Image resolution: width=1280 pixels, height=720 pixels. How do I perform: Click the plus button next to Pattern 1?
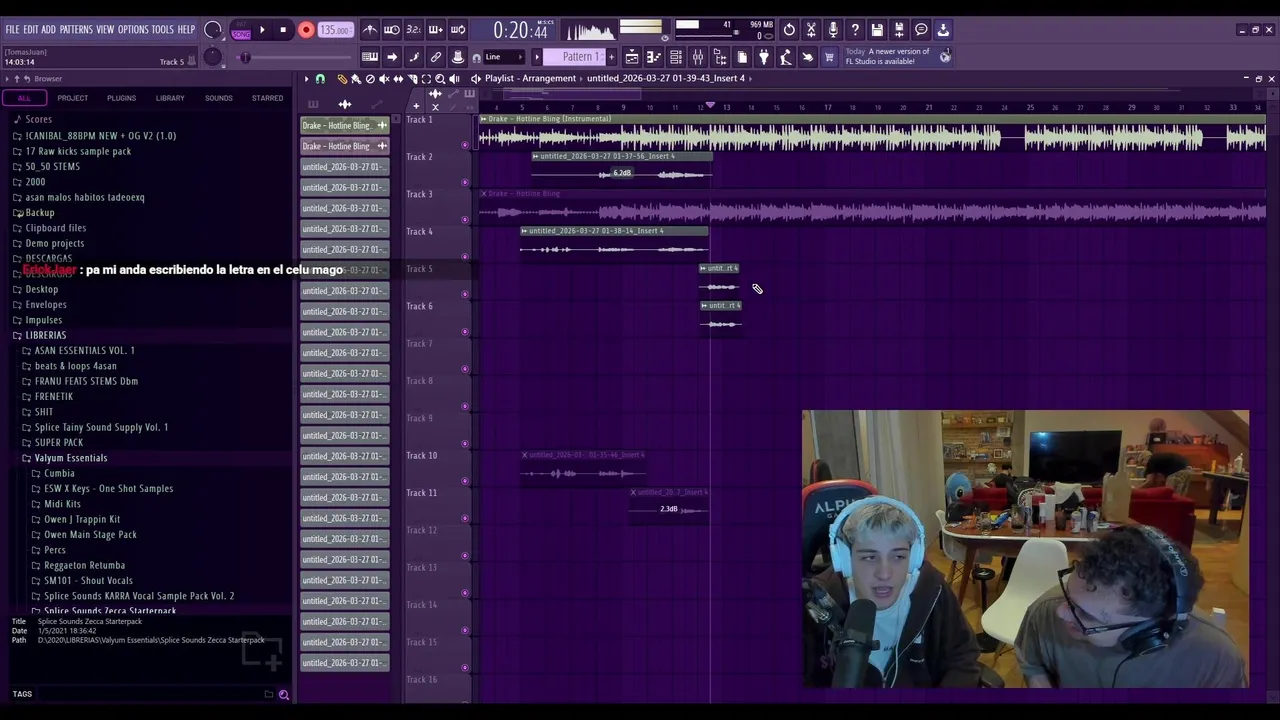pyautogui.click(x=612, y=57)
